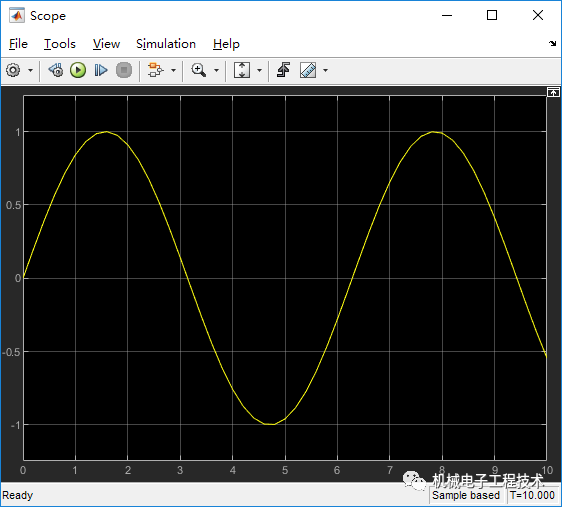Click the 'Sample based' status text
The width and height of the screenshot is (562, 507).
[x=466, y=495]
